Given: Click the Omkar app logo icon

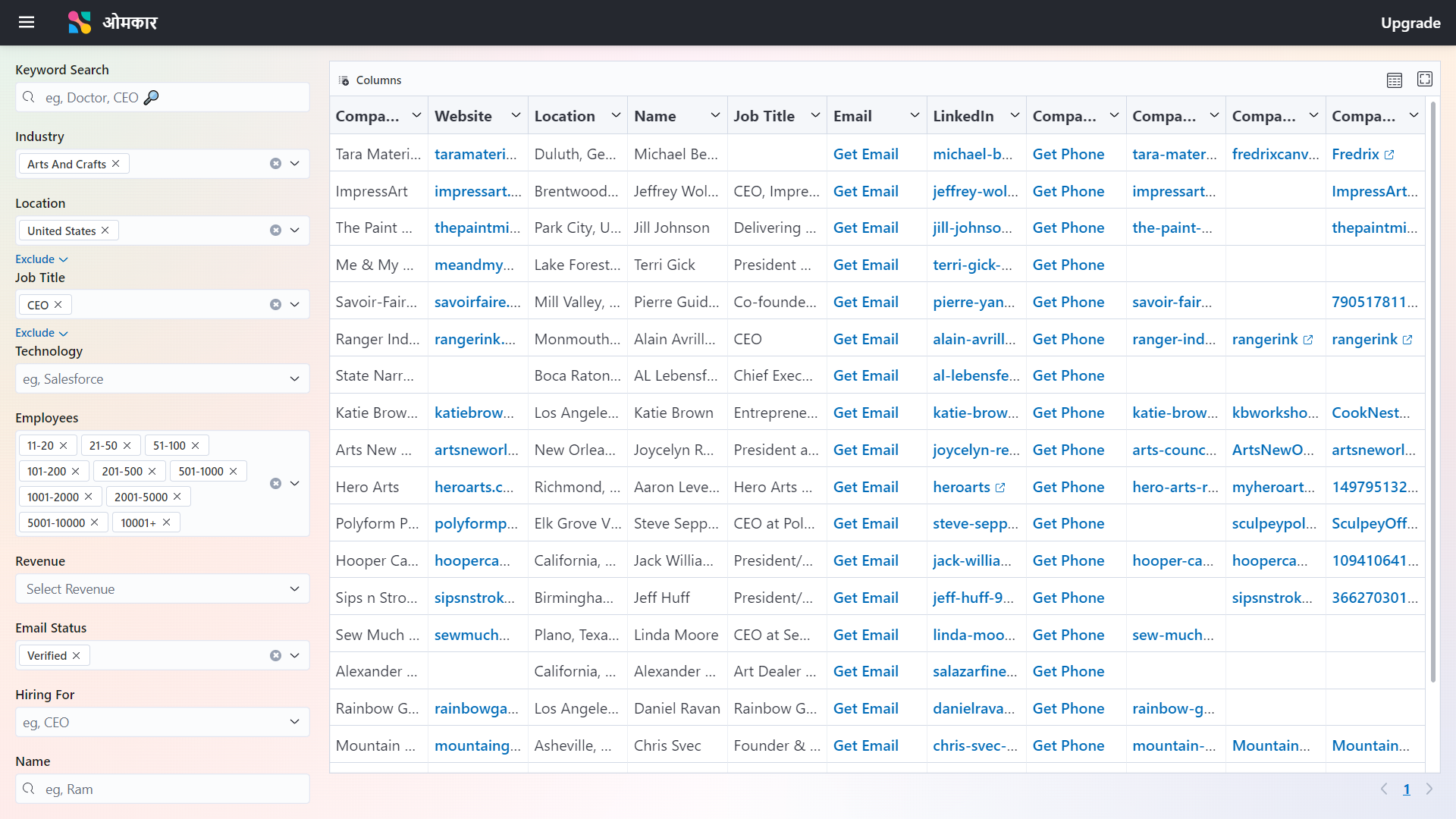Looking at the screenshot, I should tap(79, 22).
